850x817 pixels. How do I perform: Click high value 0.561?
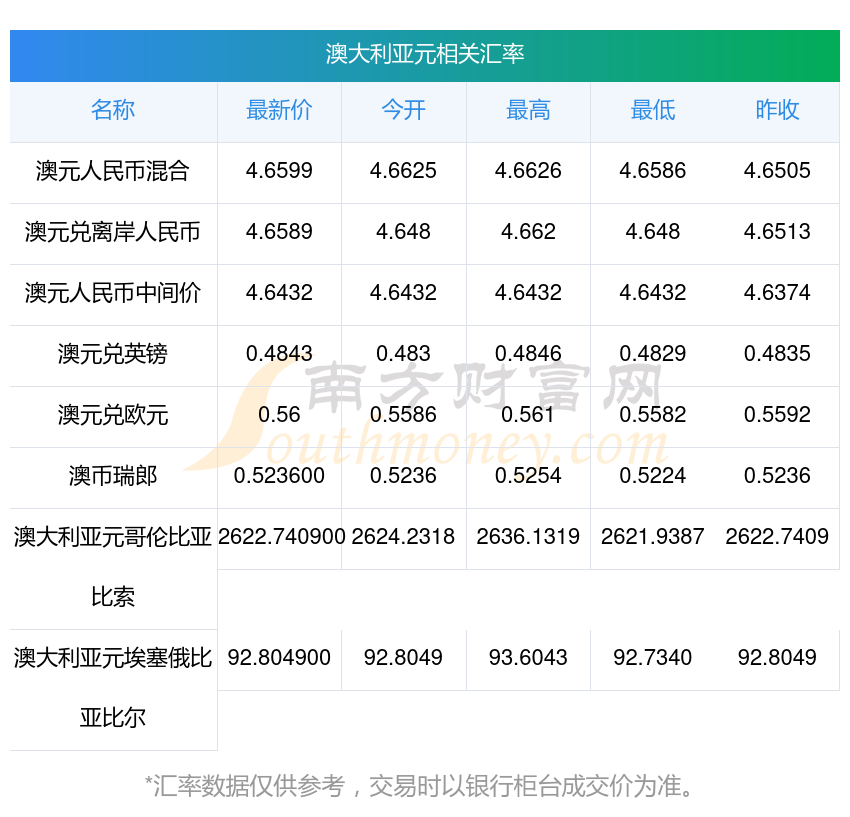tap(528, 415)
